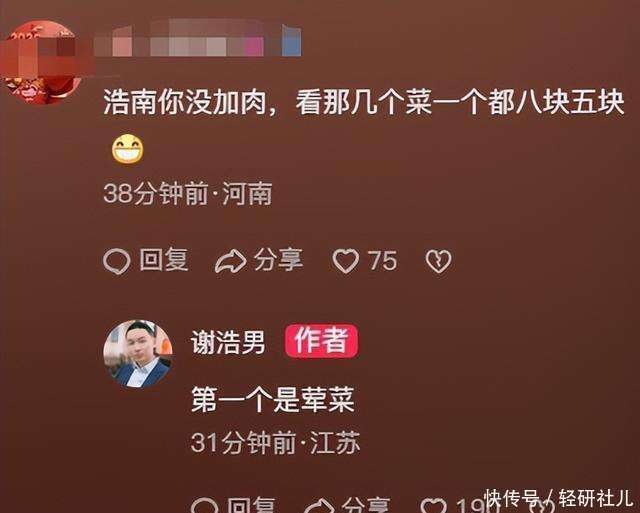Image resolution: width=640 pixels, height=513 pixels.
Task: Click the 75 like count
Action: click(x=382, y=260)
